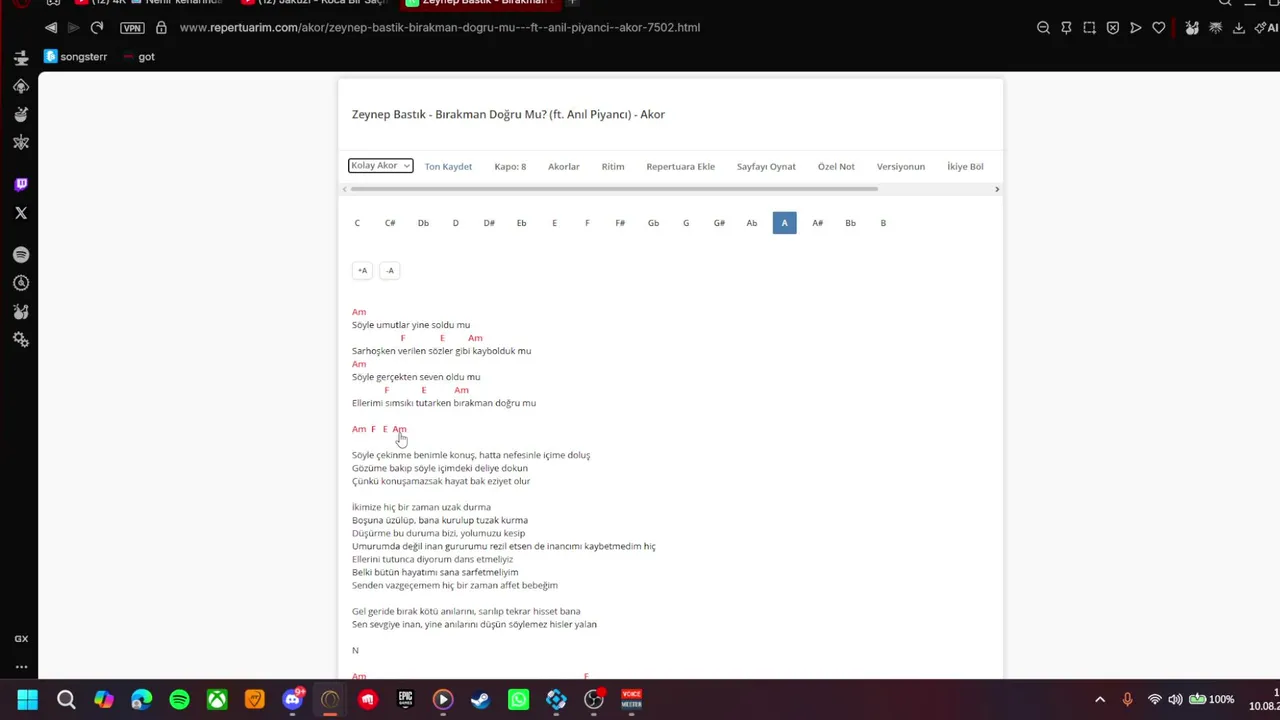Transpose to key F#
The width and height of the screenshot is (1280, 720).
(x=620, y=223)
